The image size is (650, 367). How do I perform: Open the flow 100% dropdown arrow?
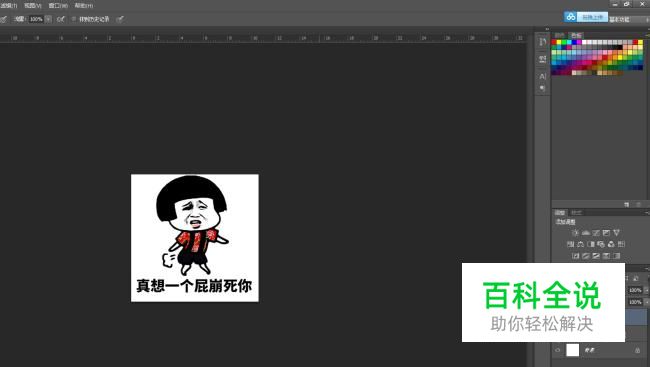coord(48,19)
